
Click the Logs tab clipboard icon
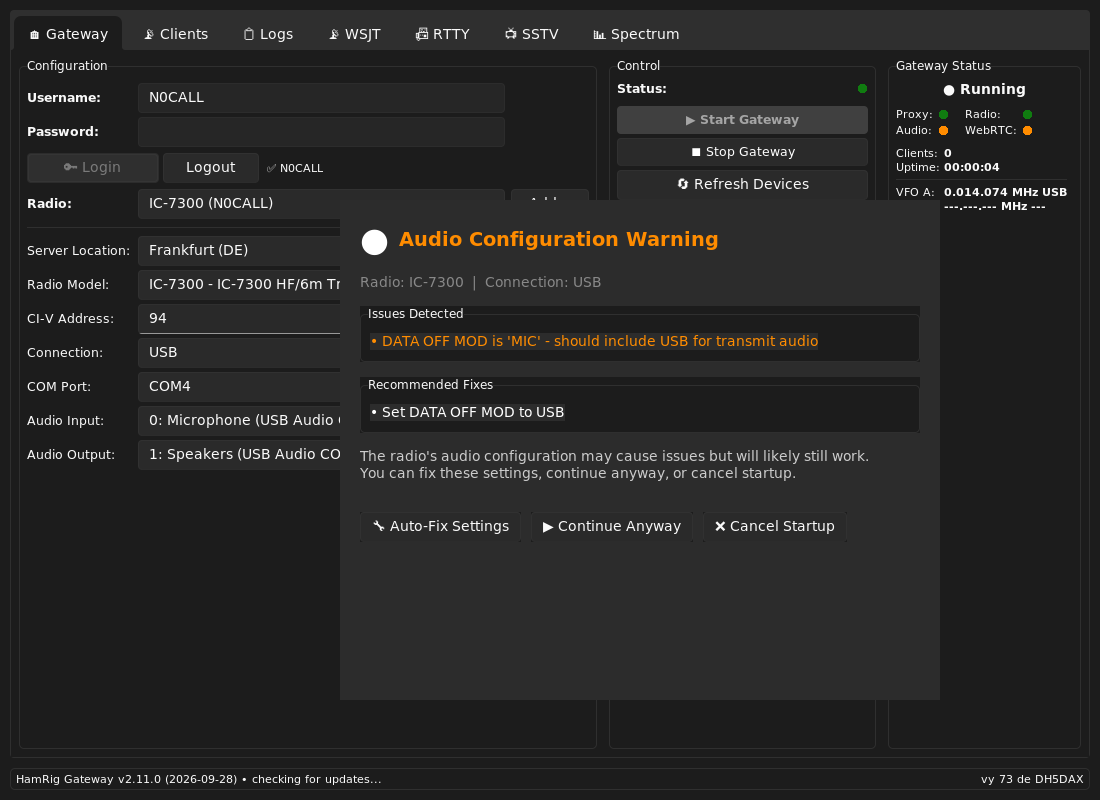point(248,34)
